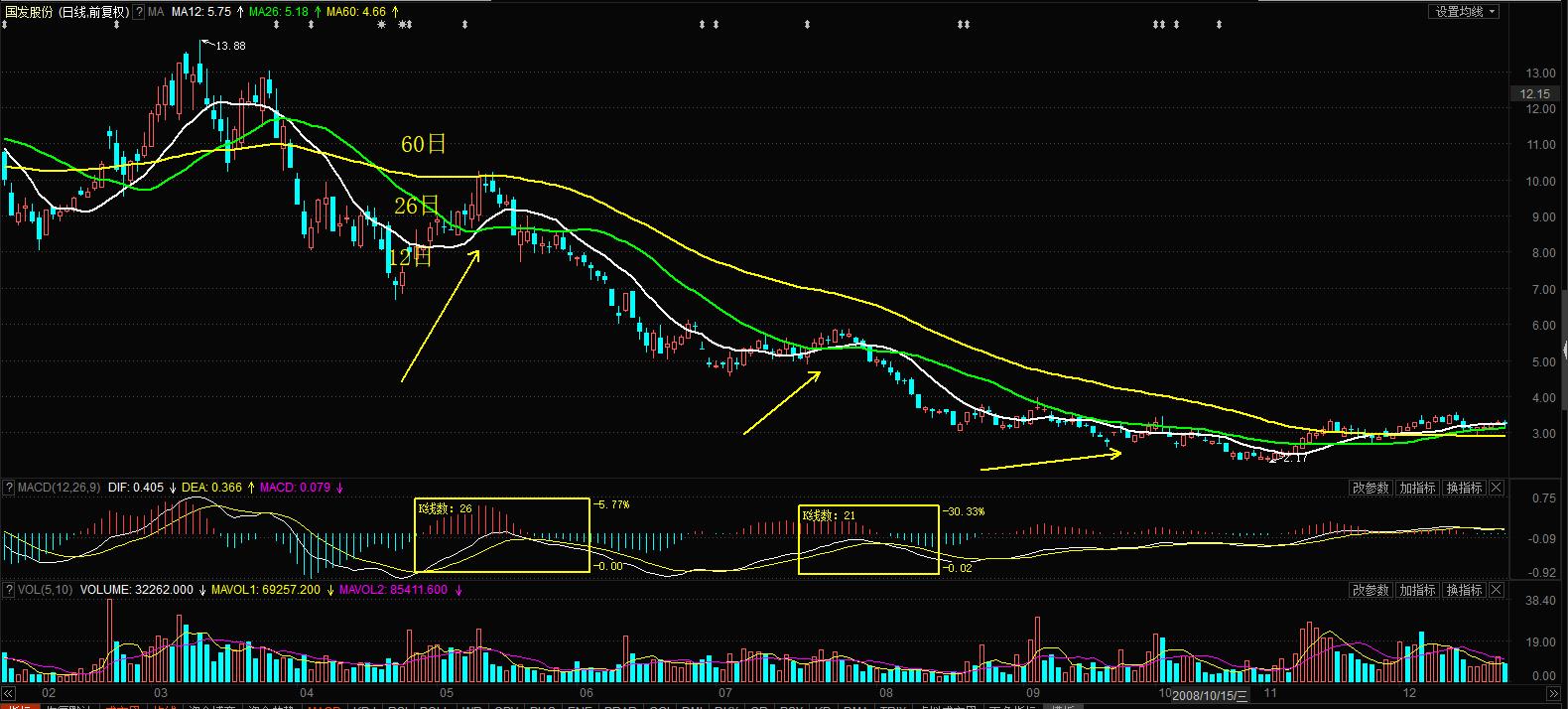Screen dimensions: 1568x709
Task: Click the stock title 国发股份 (日线,前复权)
Action: click(66, 12)
